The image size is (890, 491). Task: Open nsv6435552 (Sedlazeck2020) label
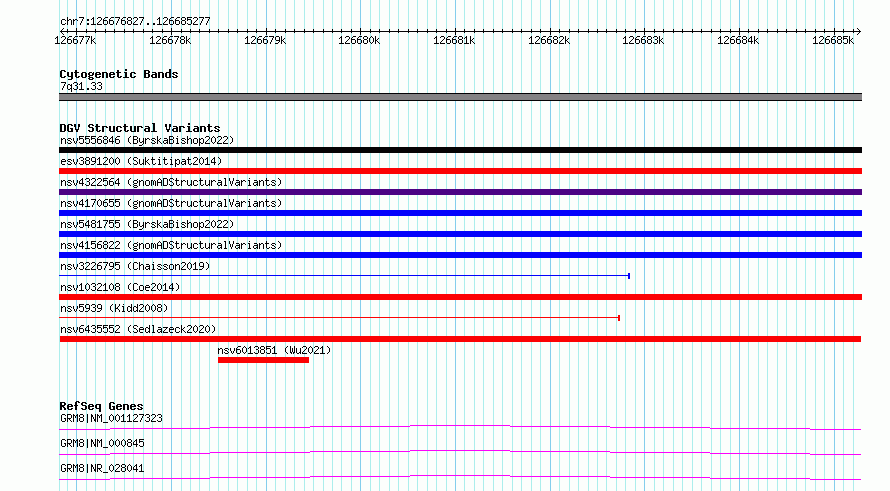click(138, 329)
